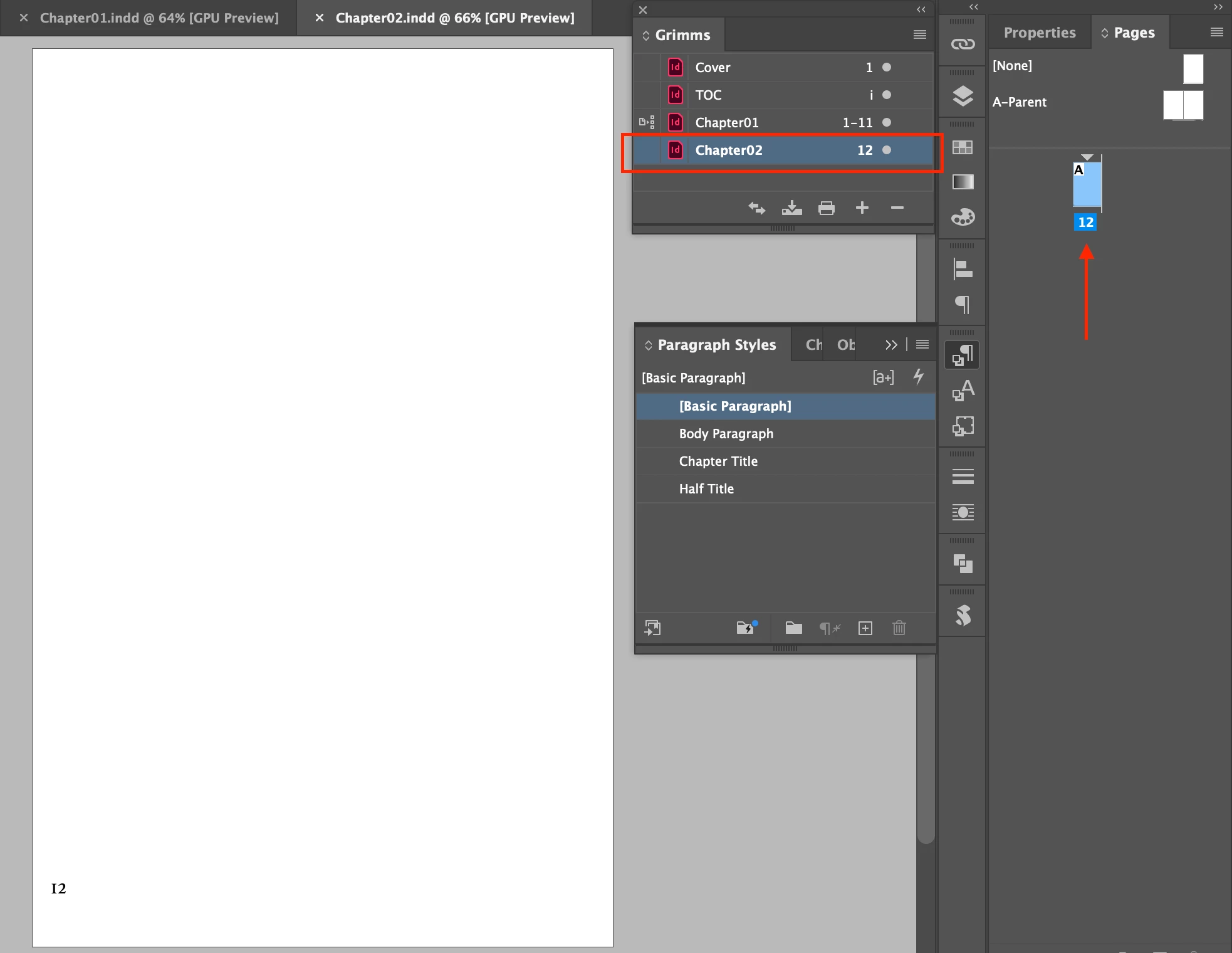The height and width of the screenshot is (953, 1232).
Task: Expand hidden panel tabs with double chevron
Action: [x=891, y=345]
